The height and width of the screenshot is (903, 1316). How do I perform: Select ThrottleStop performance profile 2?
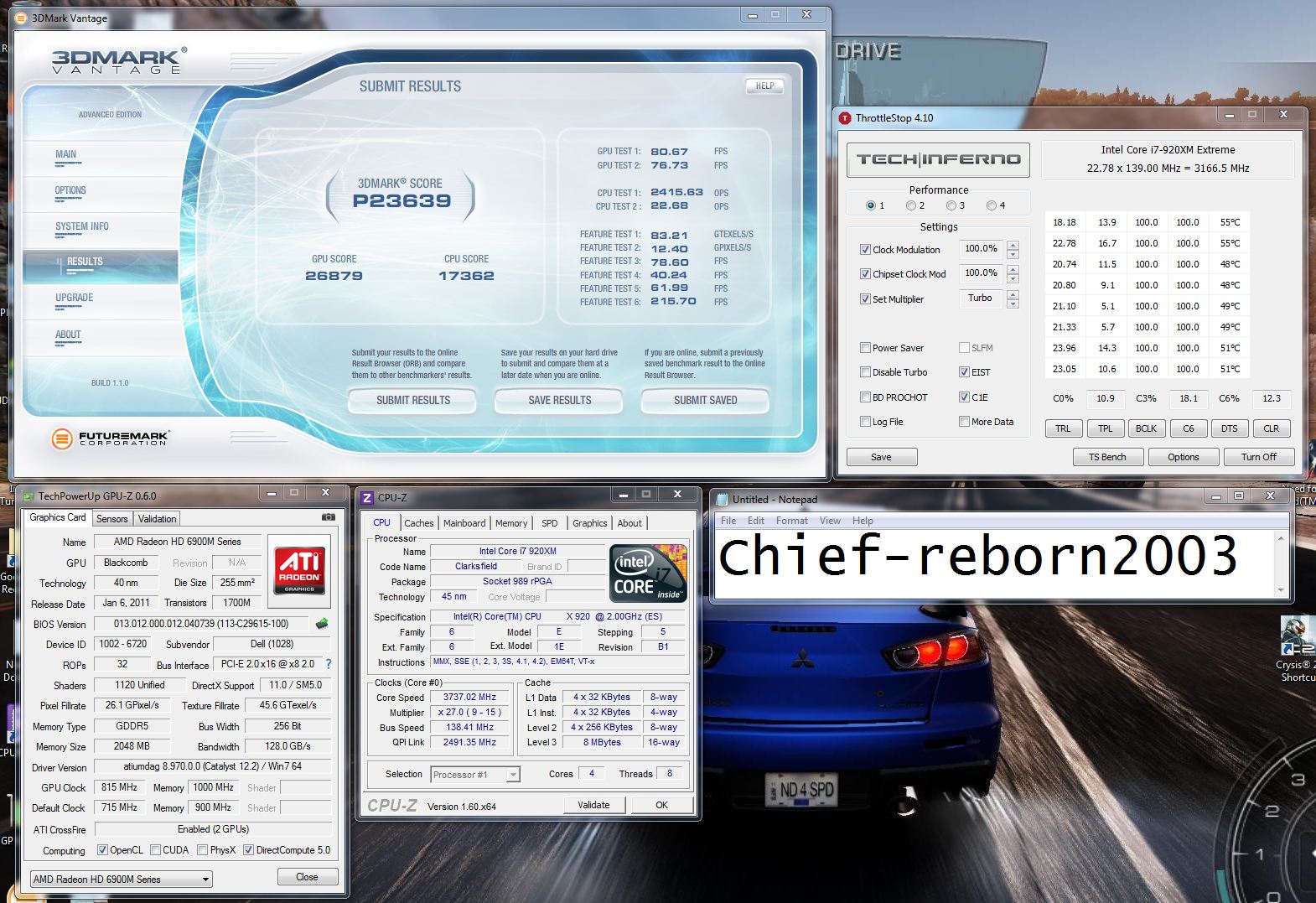[911, 205]
